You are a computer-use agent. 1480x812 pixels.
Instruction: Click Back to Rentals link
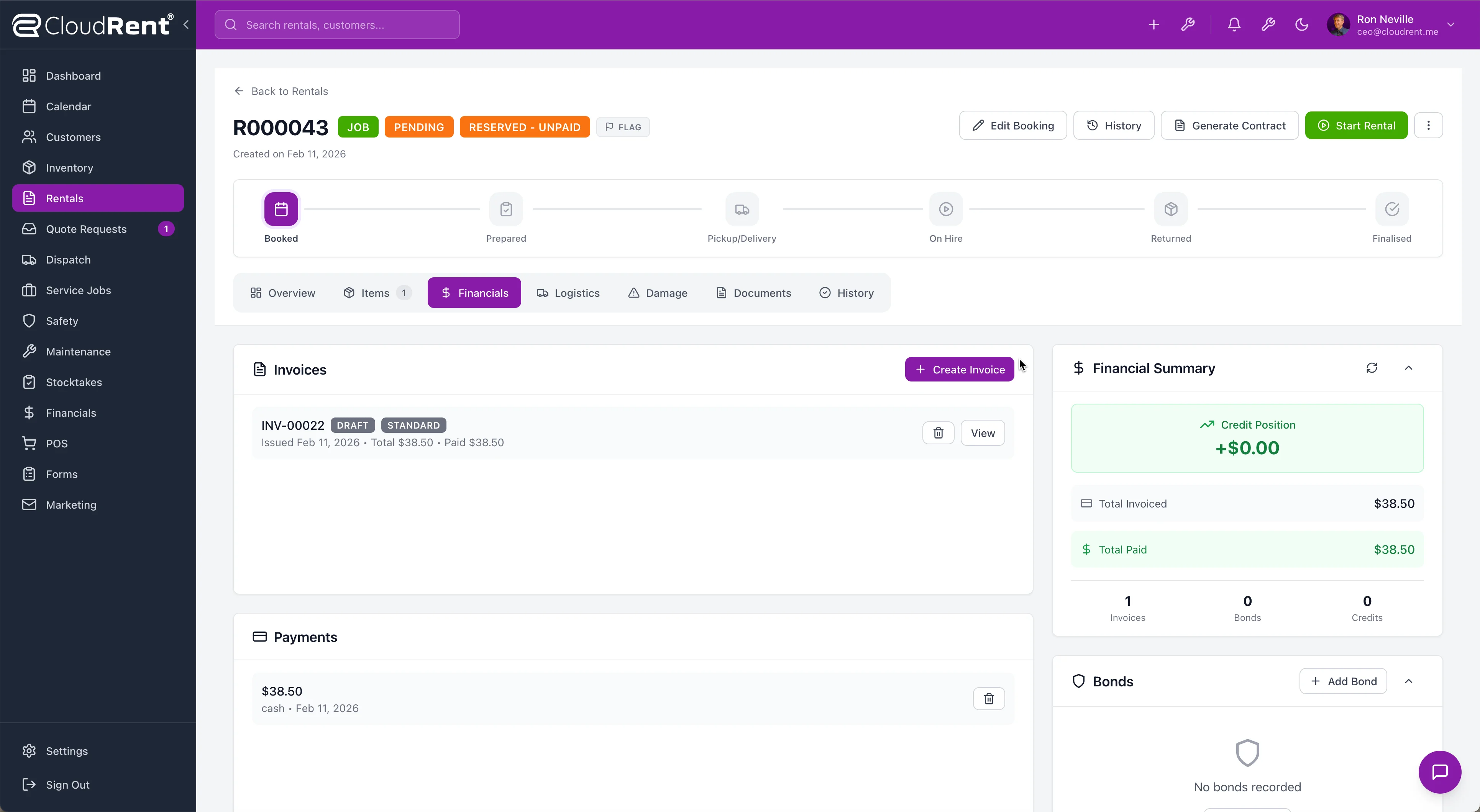pos(281,91)
